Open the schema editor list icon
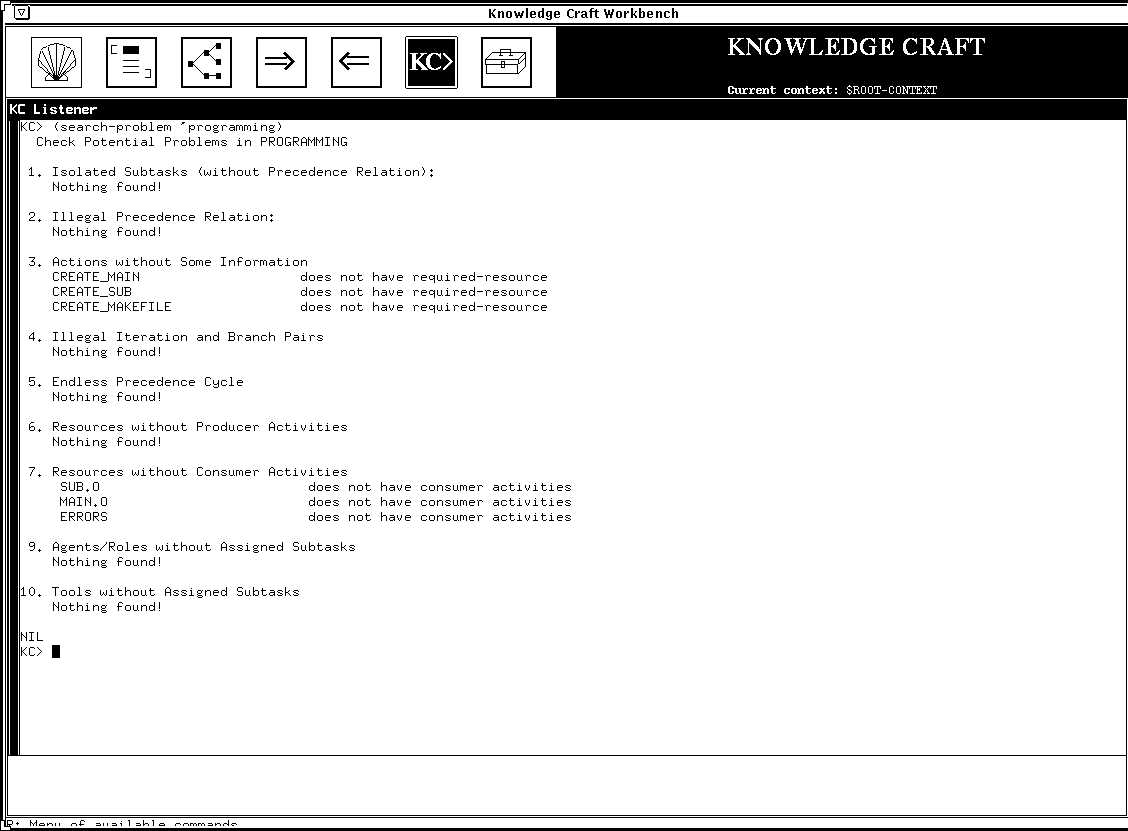The height and width of the screenshot is (831, 1128). (x=131, y=62)
